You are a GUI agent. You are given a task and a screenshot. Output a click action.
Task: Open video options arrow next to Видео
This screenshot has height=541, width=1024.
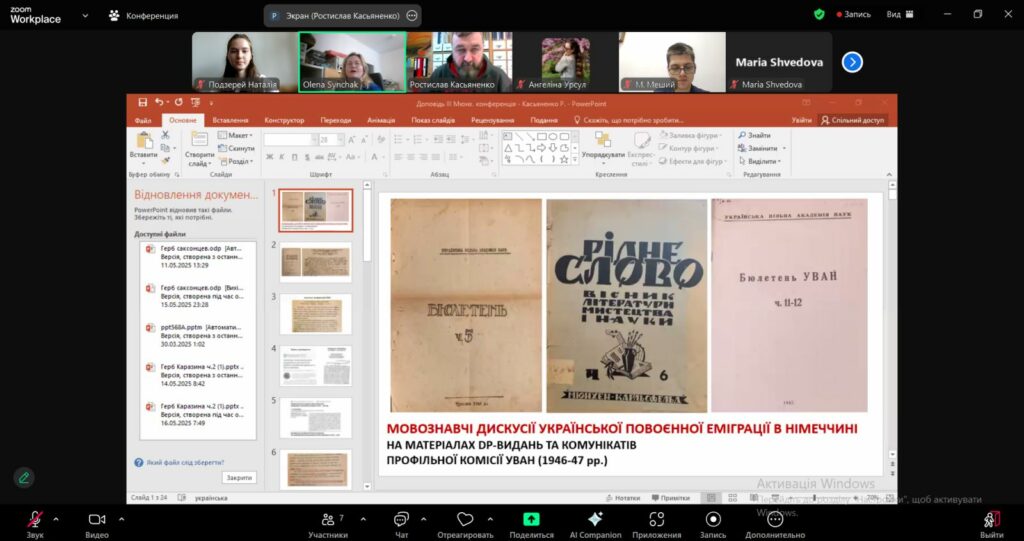coord(121,519)
